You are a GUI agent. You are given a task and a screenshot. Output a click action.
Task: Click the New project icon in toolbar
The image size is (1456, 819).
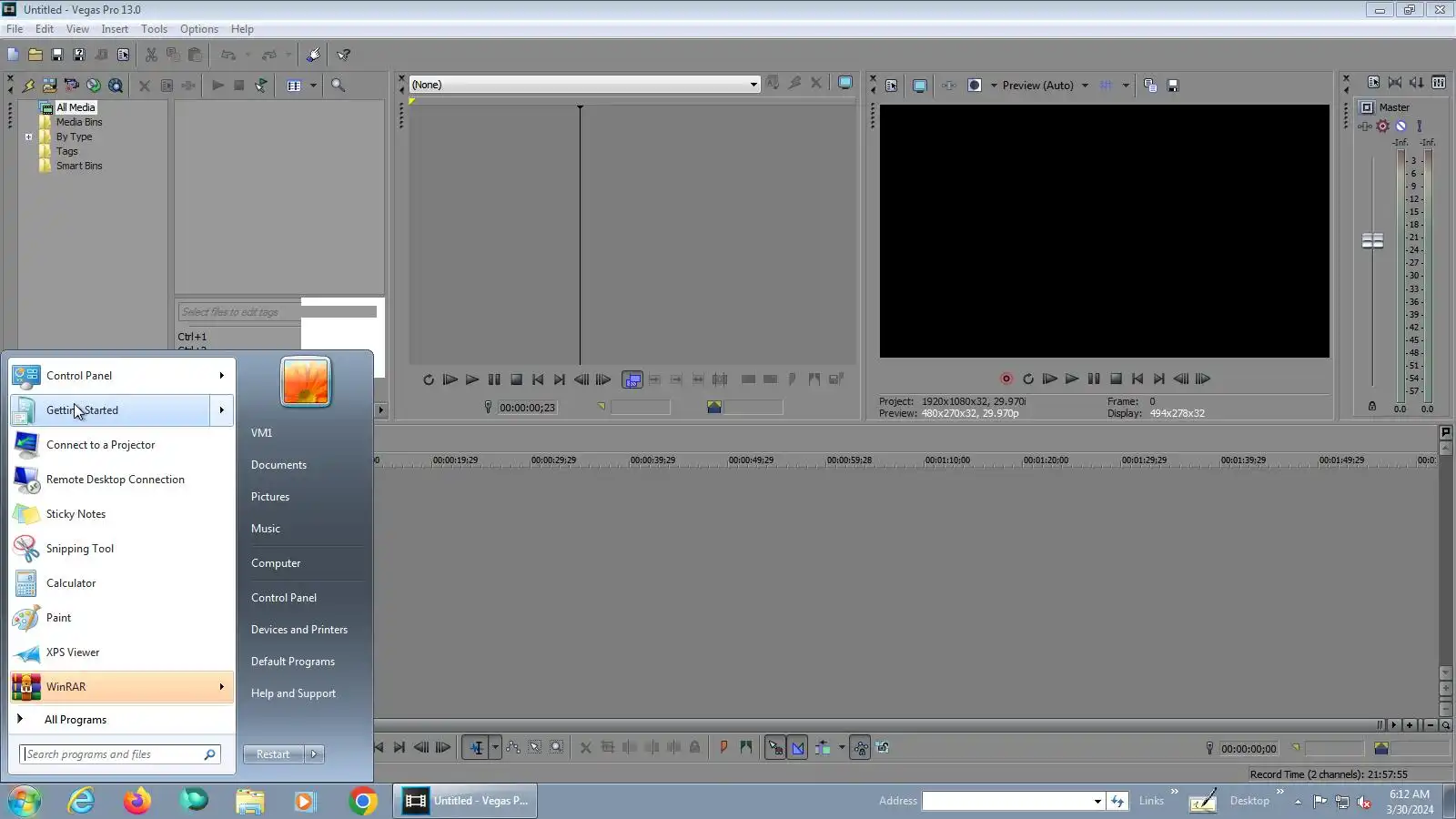[x=13, y=55]
